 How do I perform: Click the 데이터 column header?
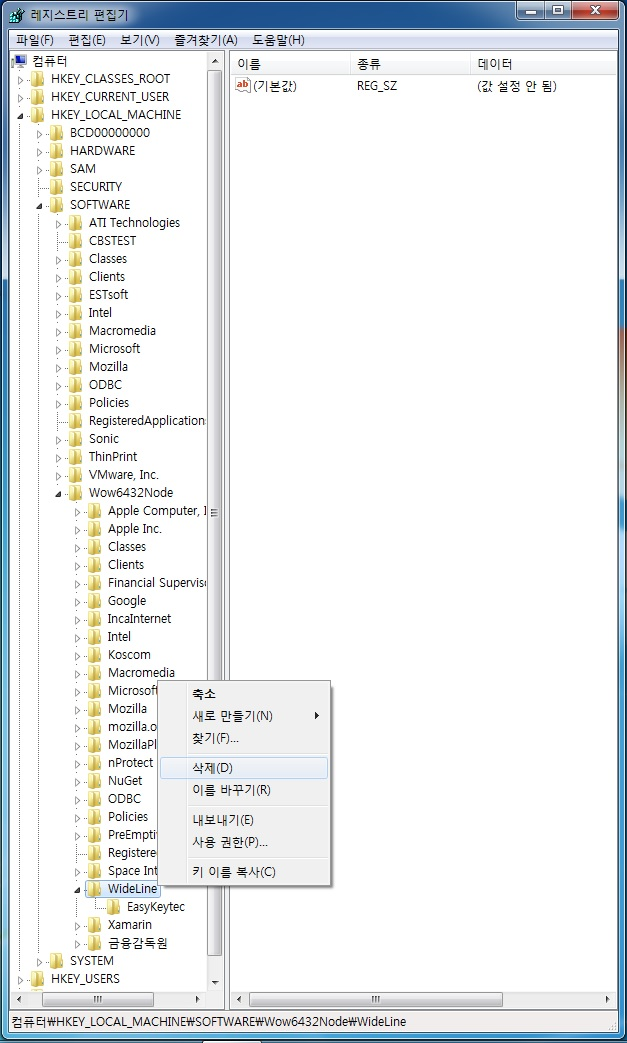point(495,64)
